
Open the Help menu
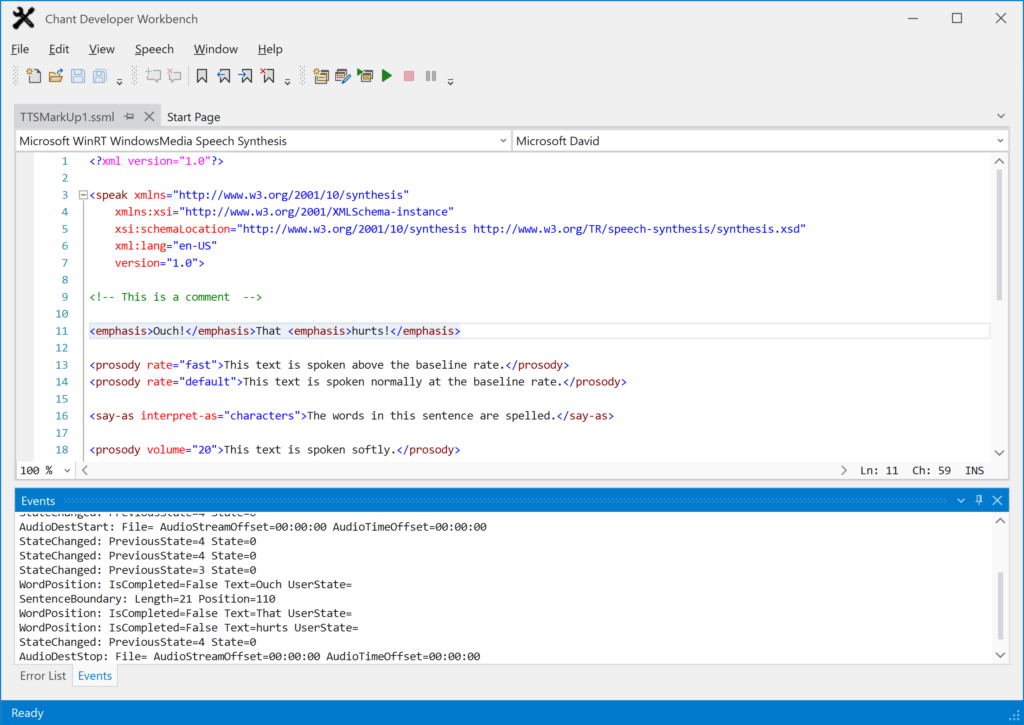(270, 49)
